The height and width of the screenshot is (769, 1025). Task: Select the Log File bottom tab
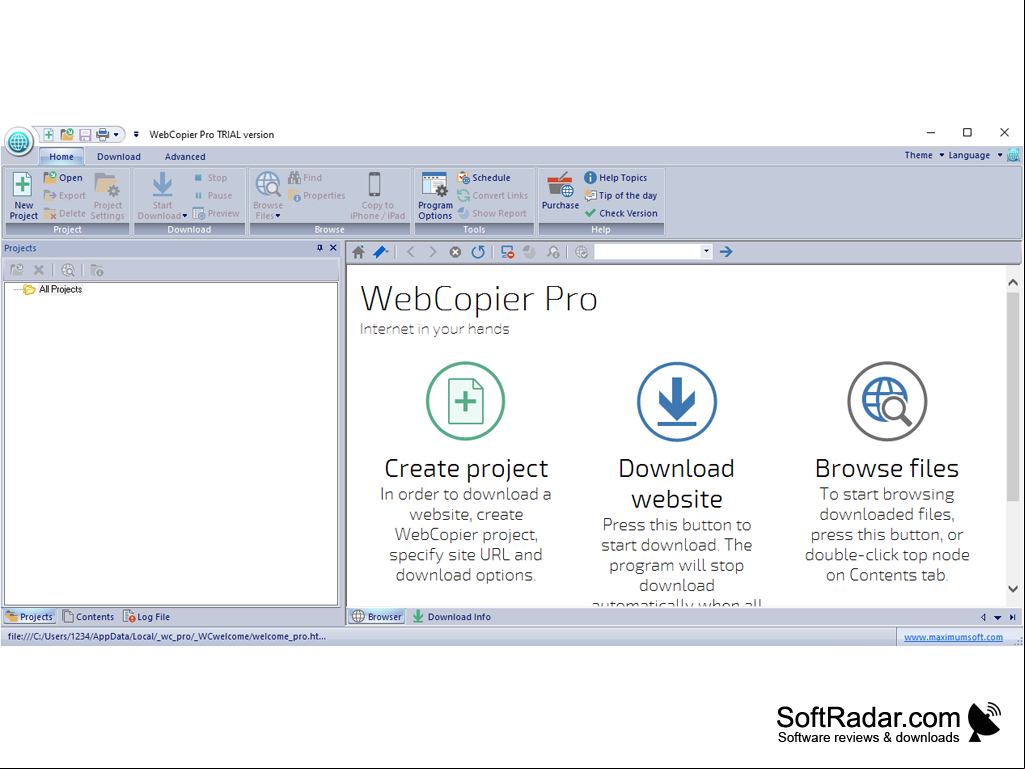click(x=146, y=617)
